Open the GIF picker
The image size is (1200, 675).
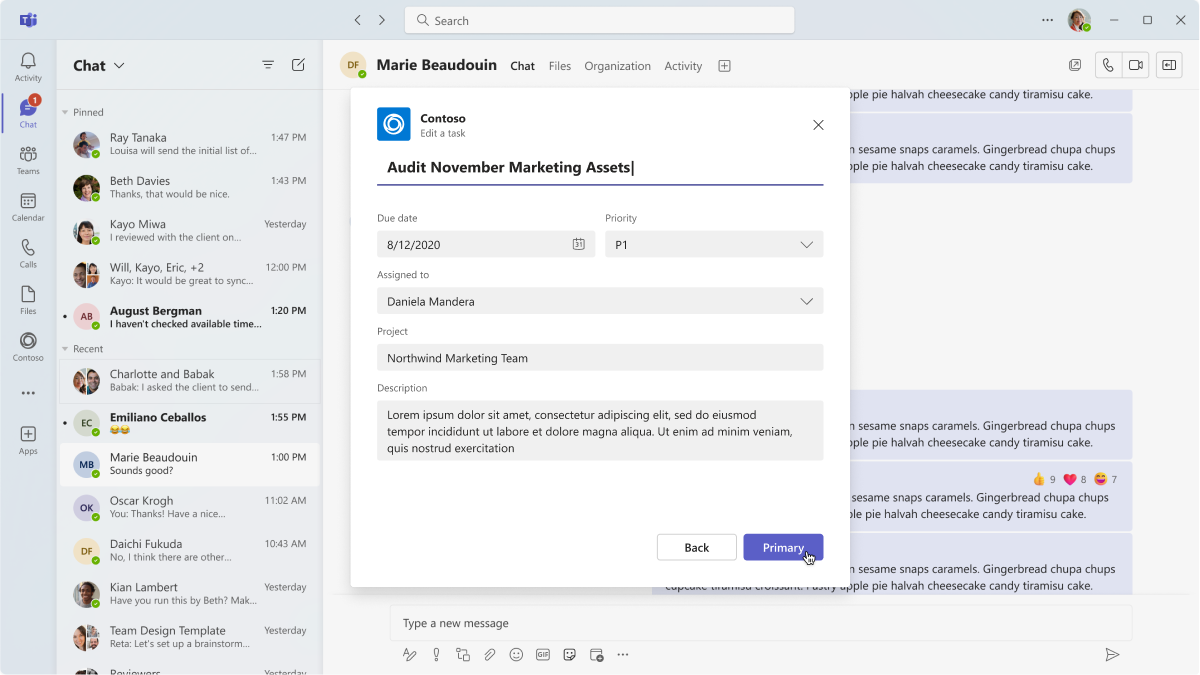pos(543,655)
